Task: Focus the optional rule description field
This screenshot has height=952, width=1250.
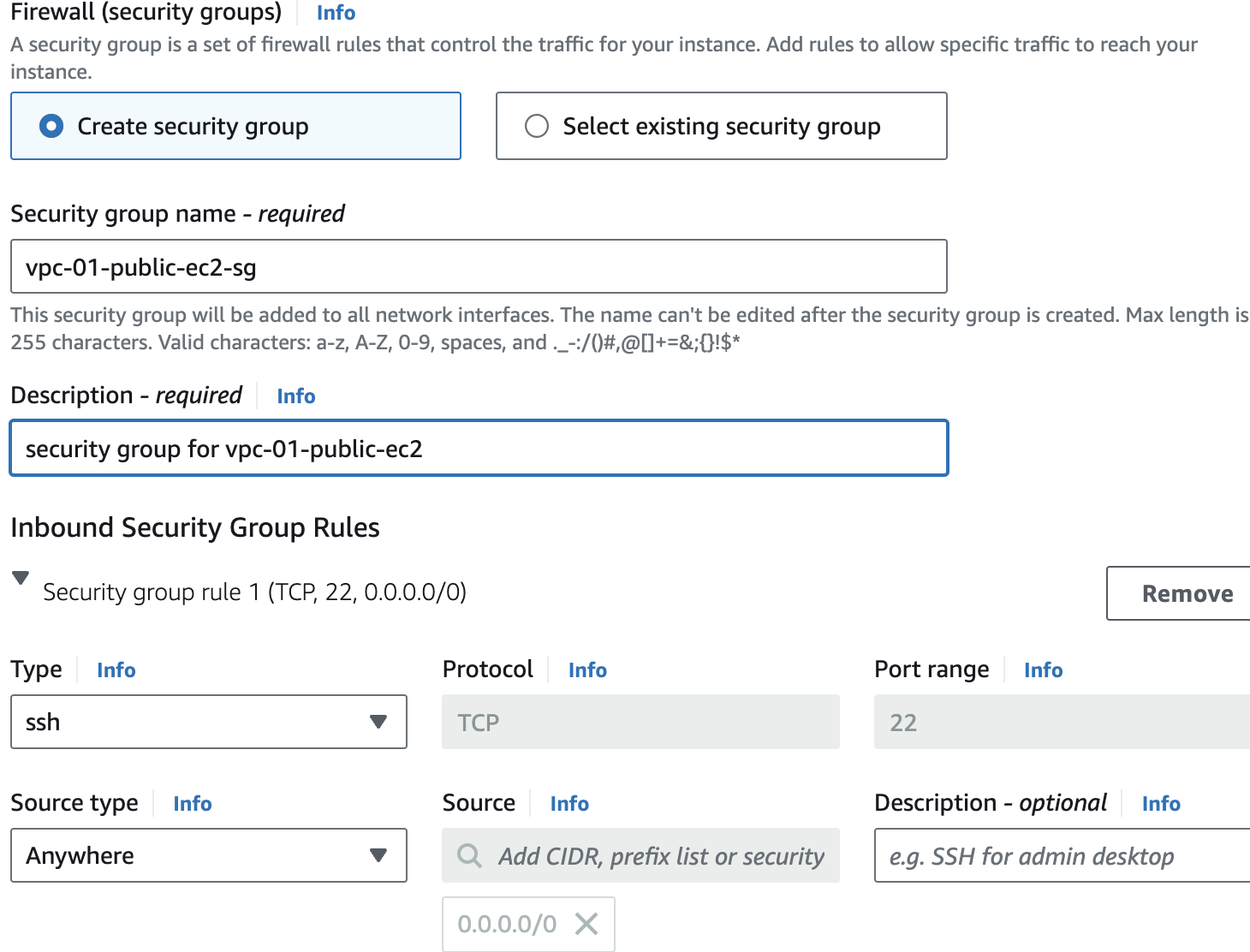Action: coord(1062,855)
